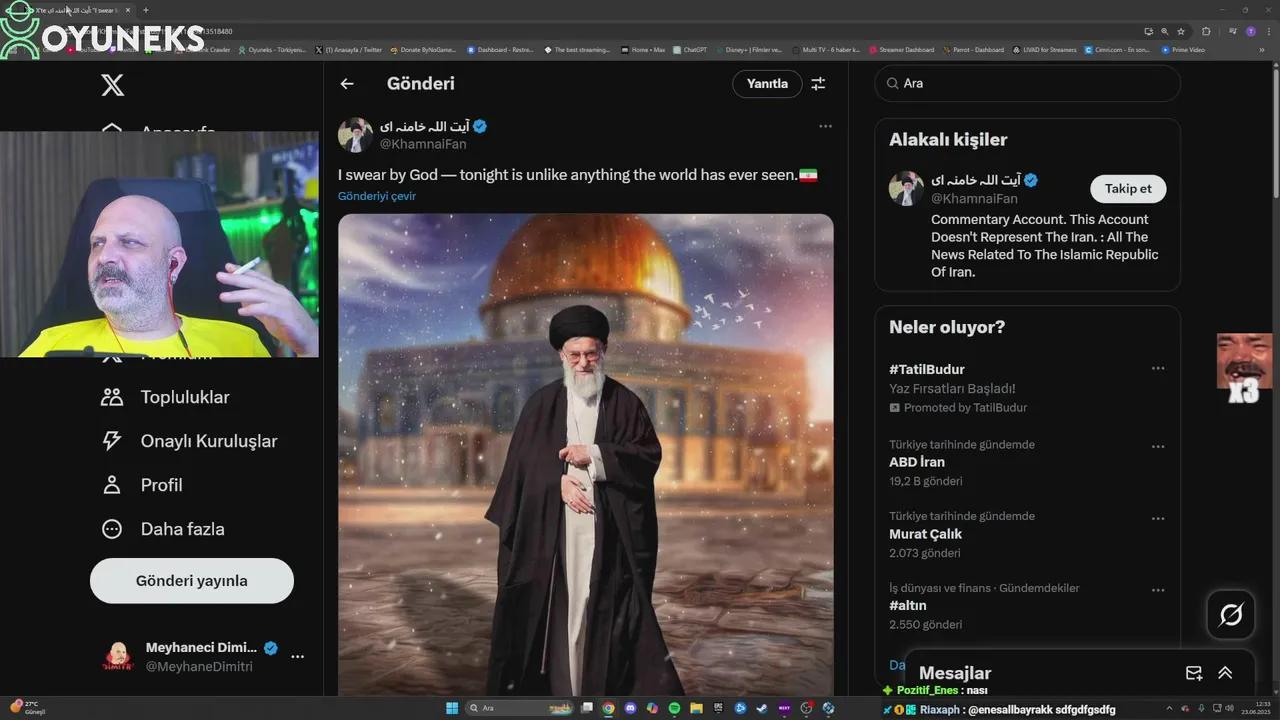The height and width of the screenshot is (720, 1280).
Task: Open the LIVAD for Streamers bookmark
Action: pos(1044,49)
